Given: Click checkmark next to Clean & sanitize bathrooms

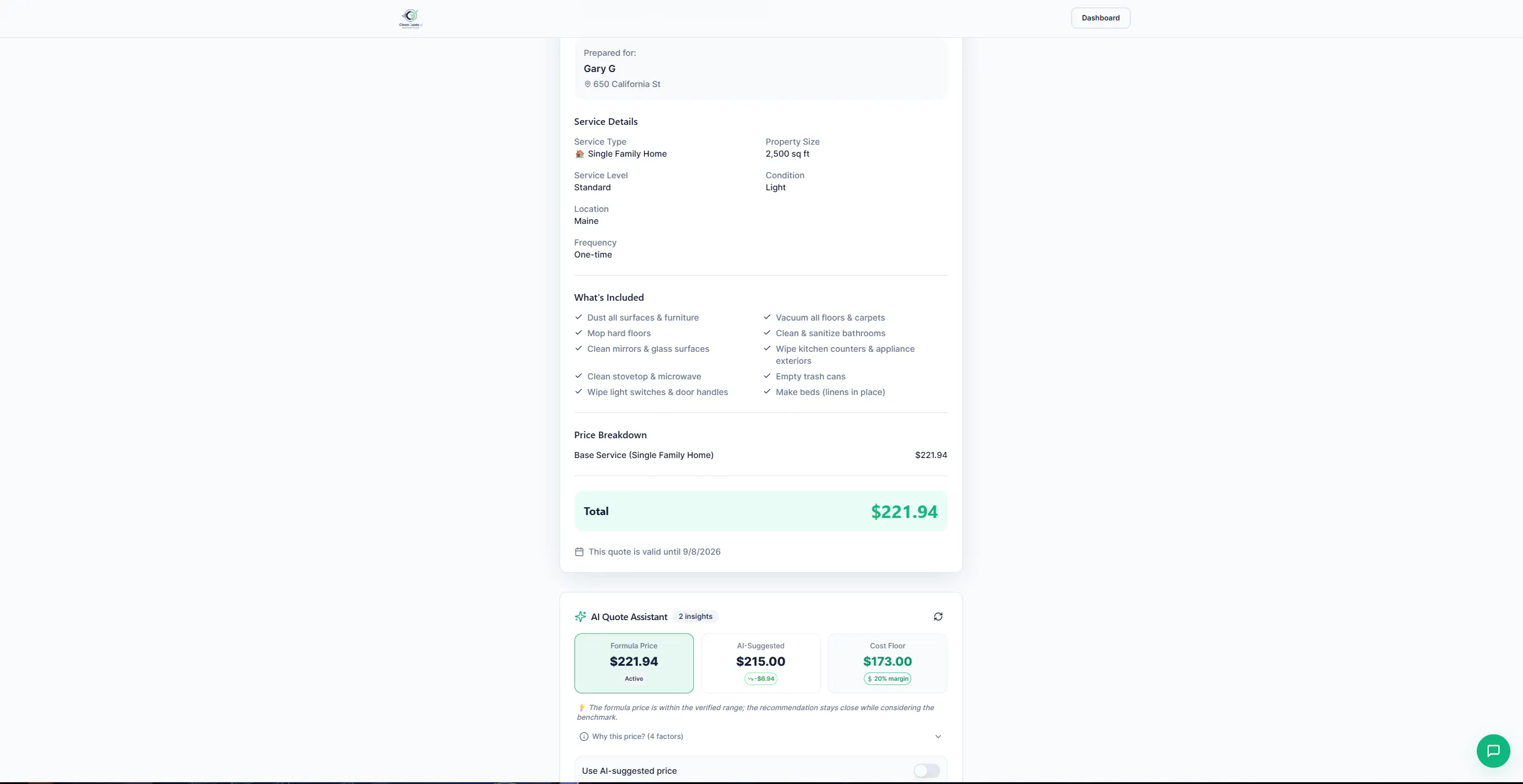Looking at the screenshot, I should coord(767,333).
